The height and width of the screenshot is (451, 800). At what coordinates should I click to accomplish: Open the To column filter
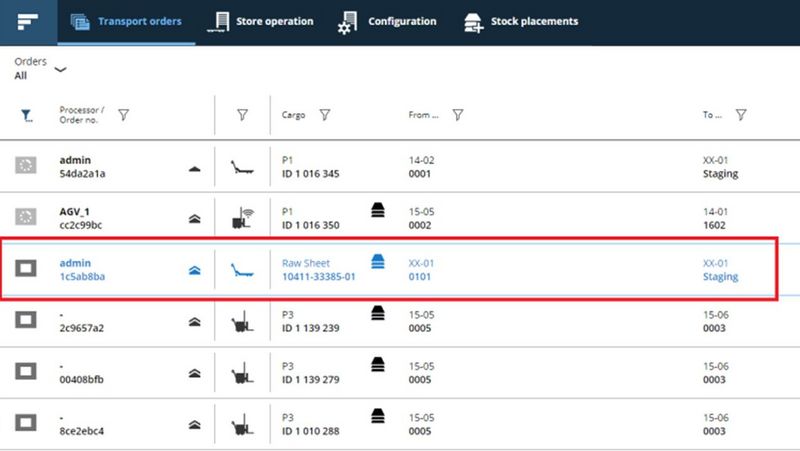tap(741, 115)
